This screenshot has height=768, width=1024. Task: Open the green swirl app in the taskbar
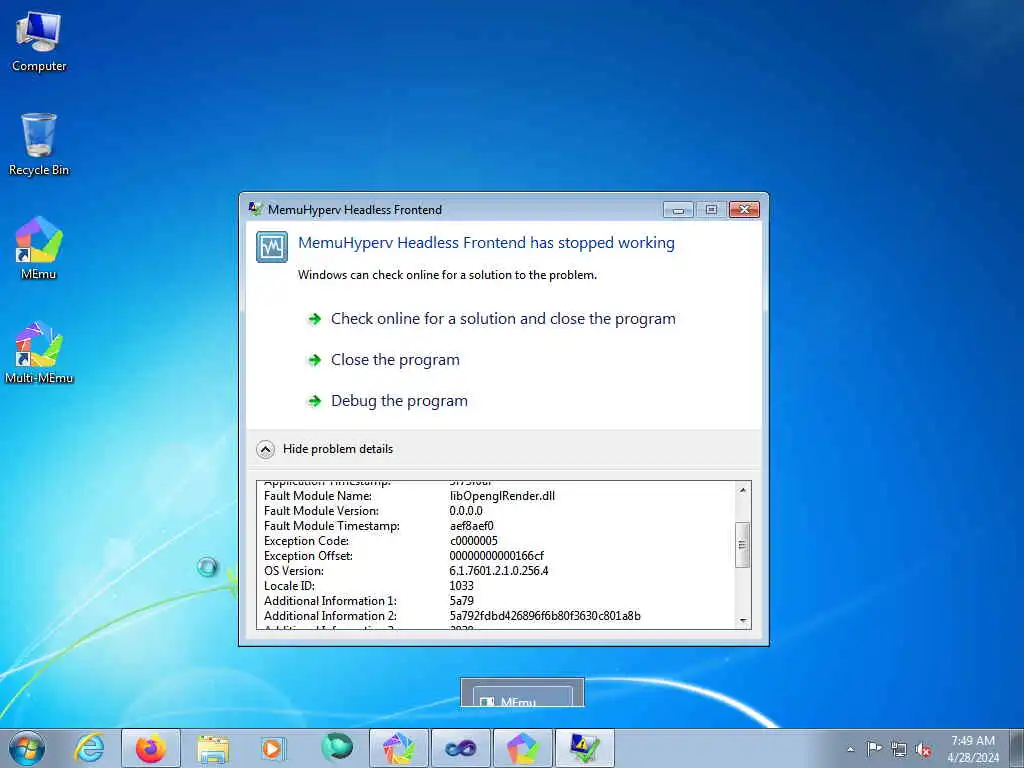(337, 747)
